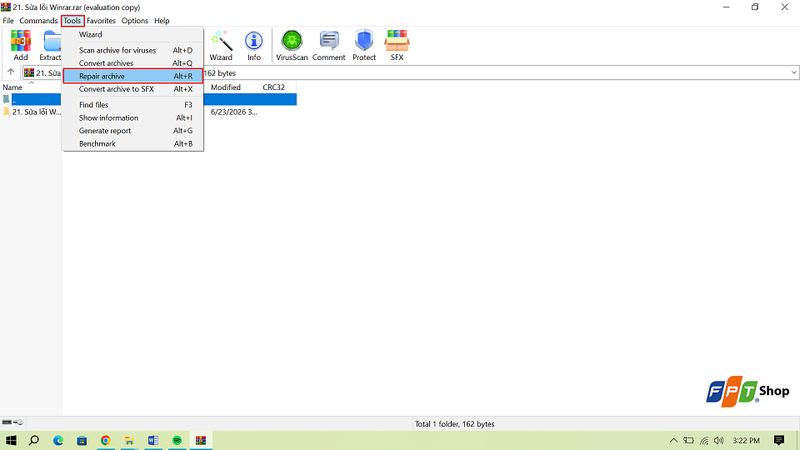Select Scan archive for viruses
Image resolution: width=800 pixels, height=450 pixels.
coord(133,50)
